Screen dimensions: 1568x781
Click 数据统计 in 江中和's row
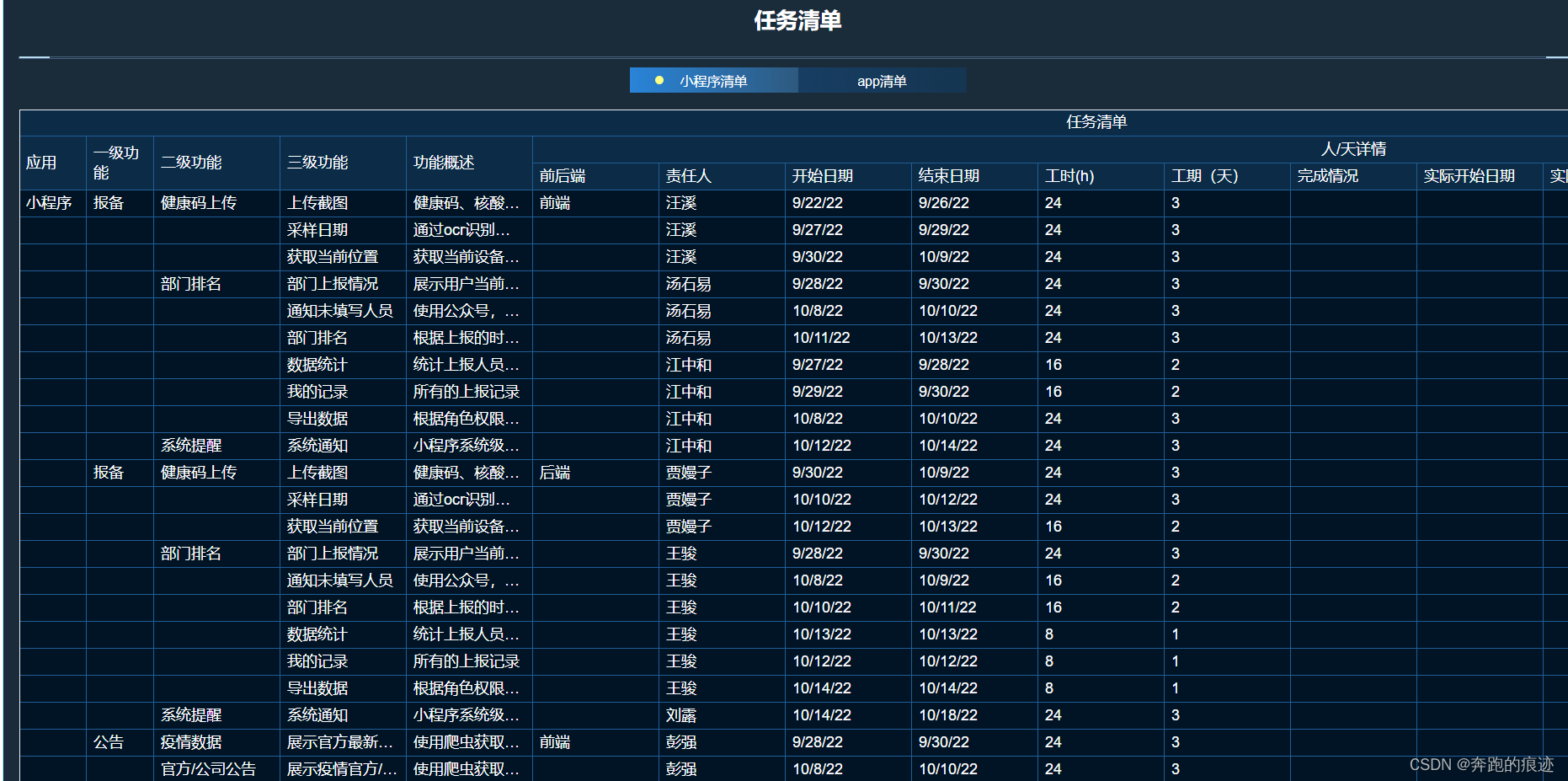(x=343, y=365)
